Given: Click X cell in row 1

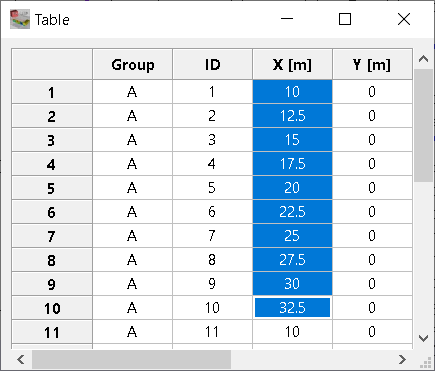Looking at the screenshot, I should tap(292, 92).
